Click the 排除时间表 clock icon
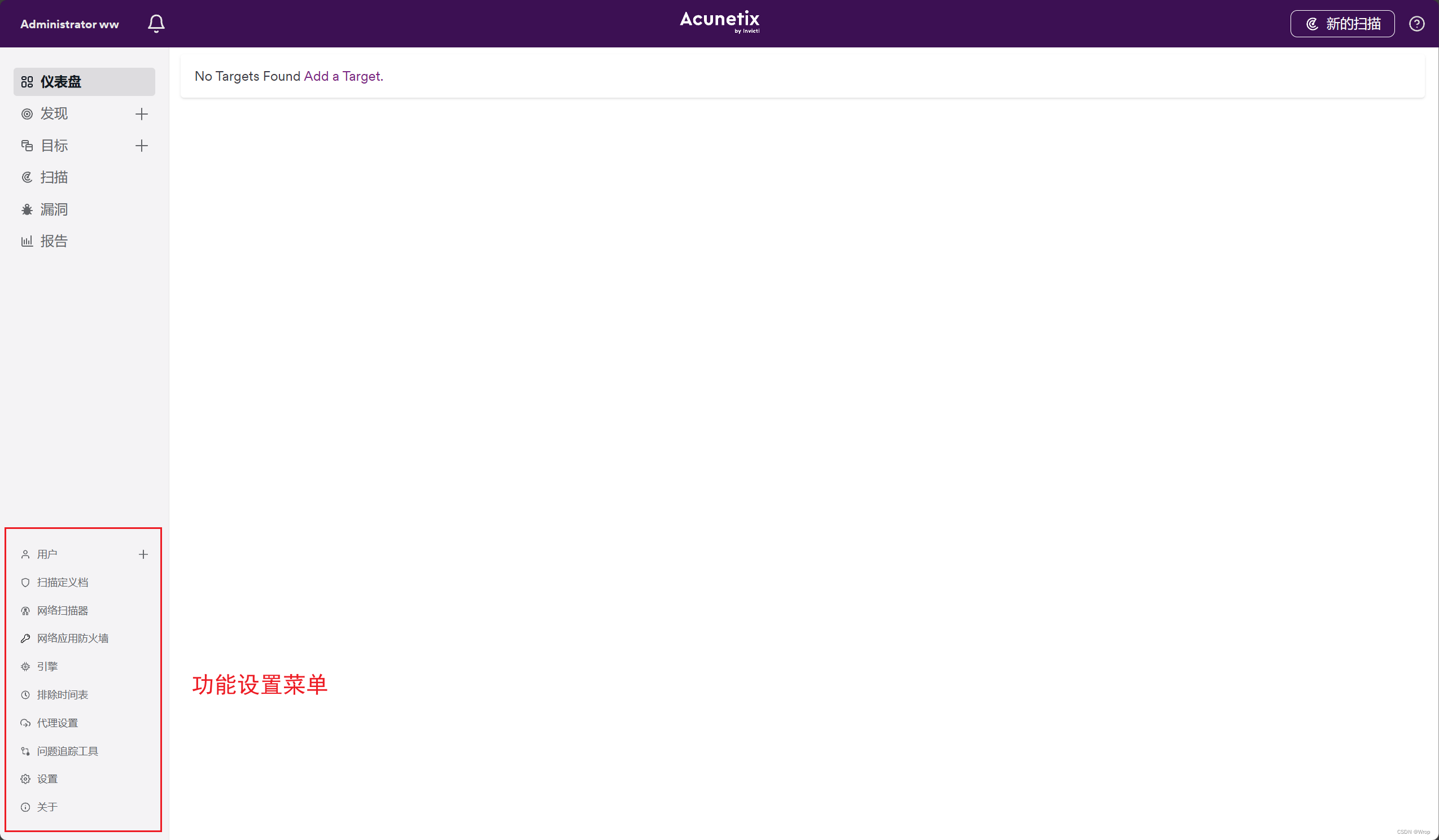This screenshot has width=1439, height=840. 25,695
